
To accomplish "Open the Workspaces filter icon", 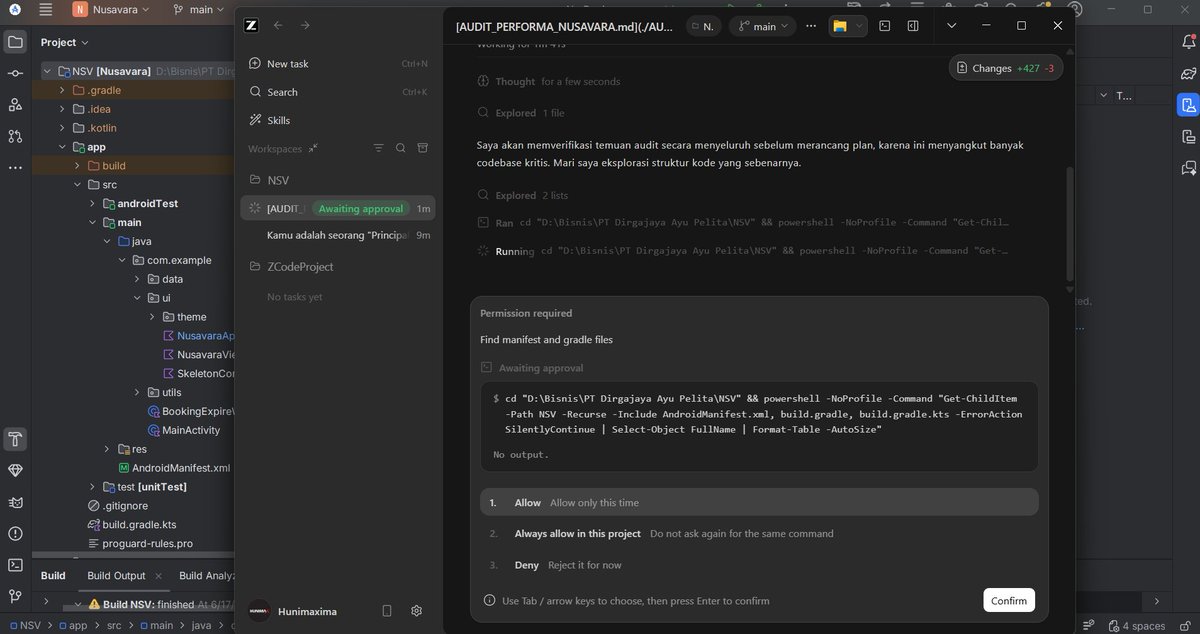I will (x=378, y=148).
